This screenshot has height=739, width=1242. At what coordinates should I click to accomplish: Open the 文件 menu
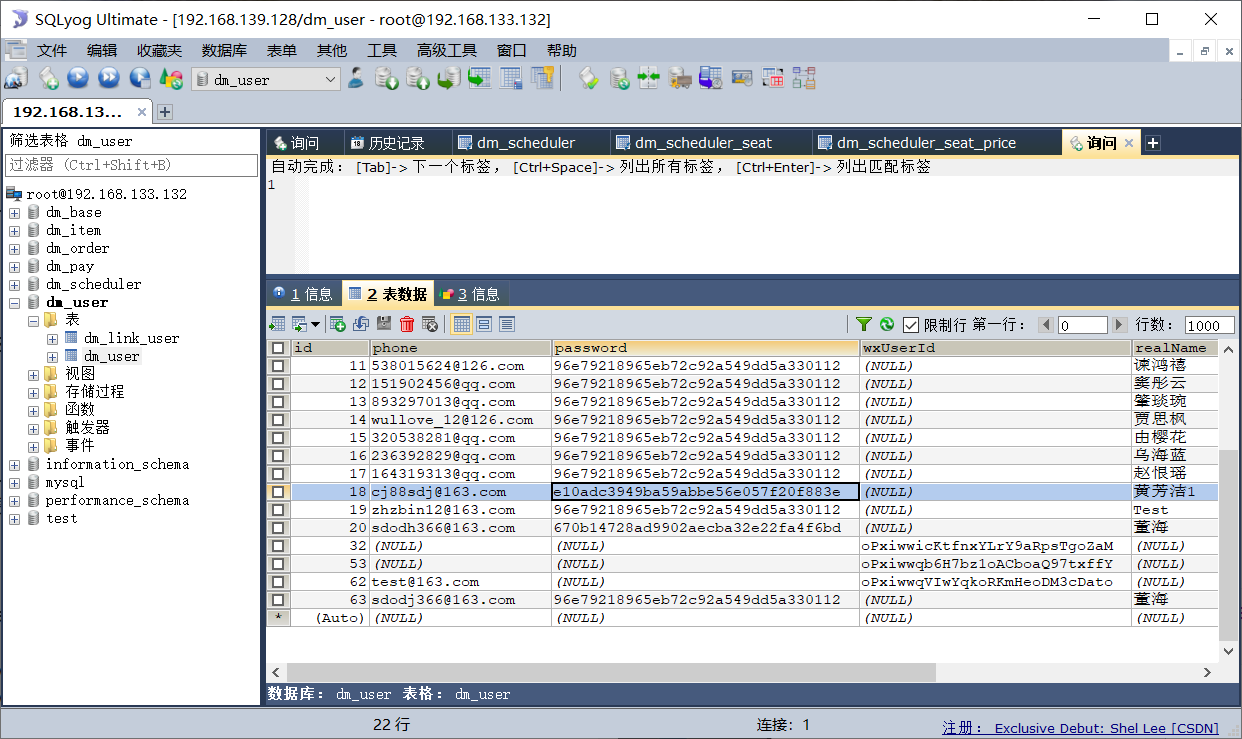click(52, 50)
